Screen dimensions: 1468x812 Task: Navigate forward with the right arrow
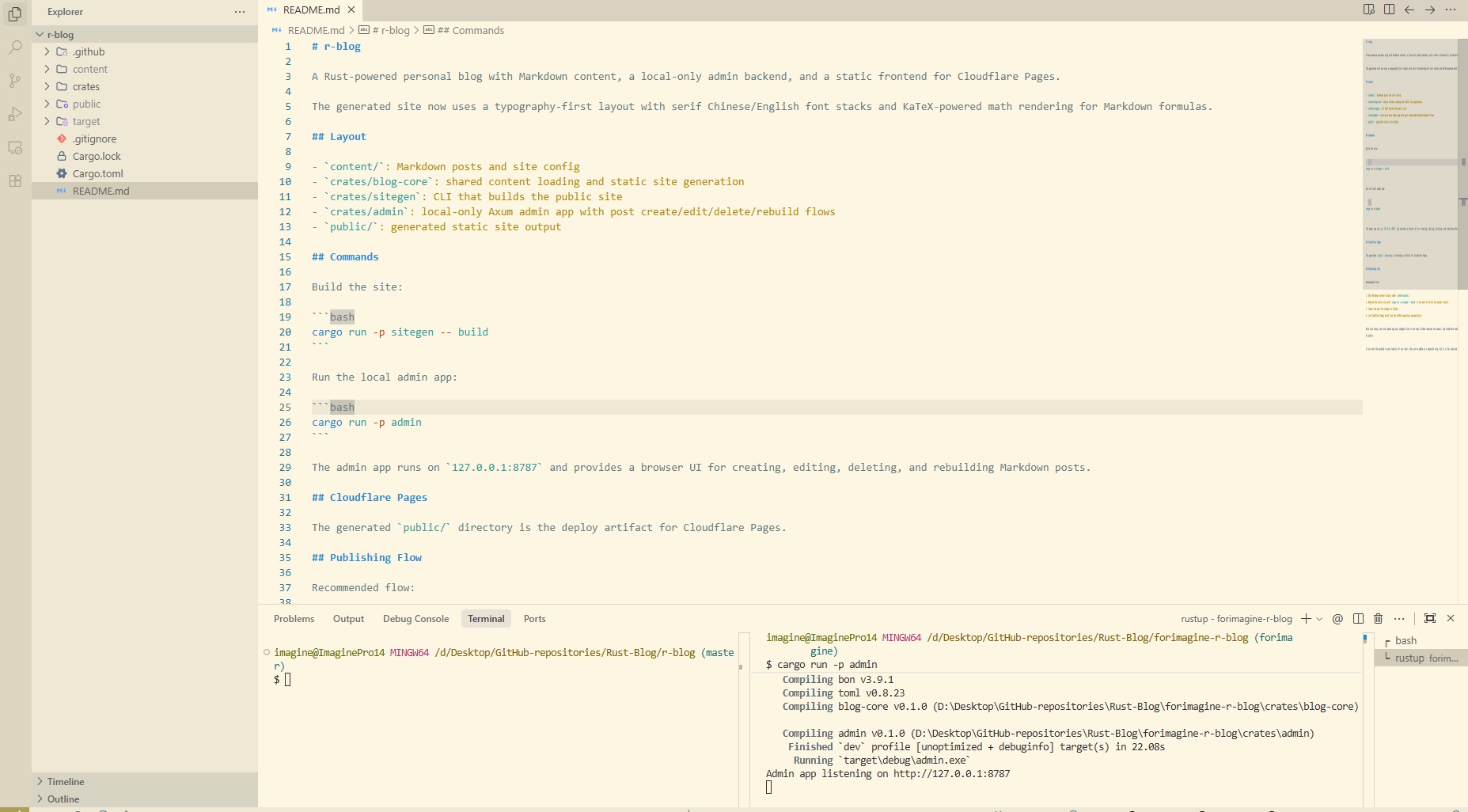[1430, 9]
